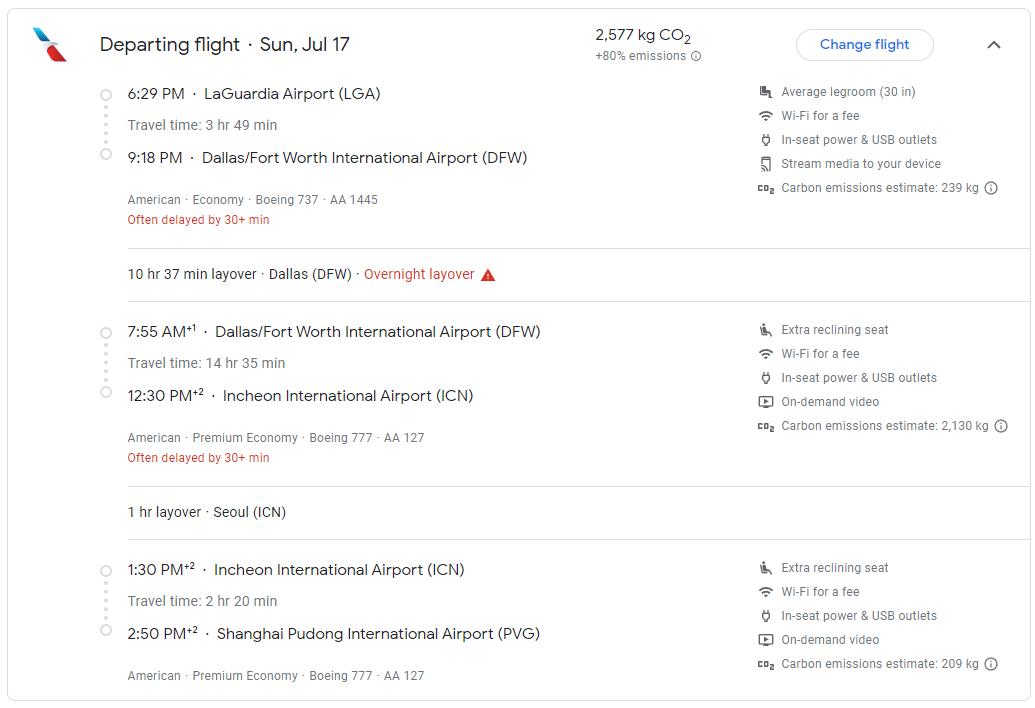Click info icon beside 2,130 kg estimate
The width and height of the screenshot is (1035, 708).
click(1001, 426)
